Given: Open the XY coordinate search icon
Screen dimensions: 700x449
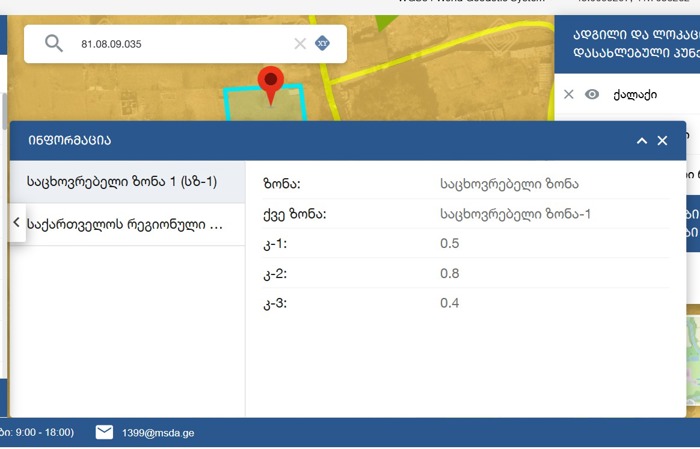Looking at the screenshot, I should click(322, 43).
